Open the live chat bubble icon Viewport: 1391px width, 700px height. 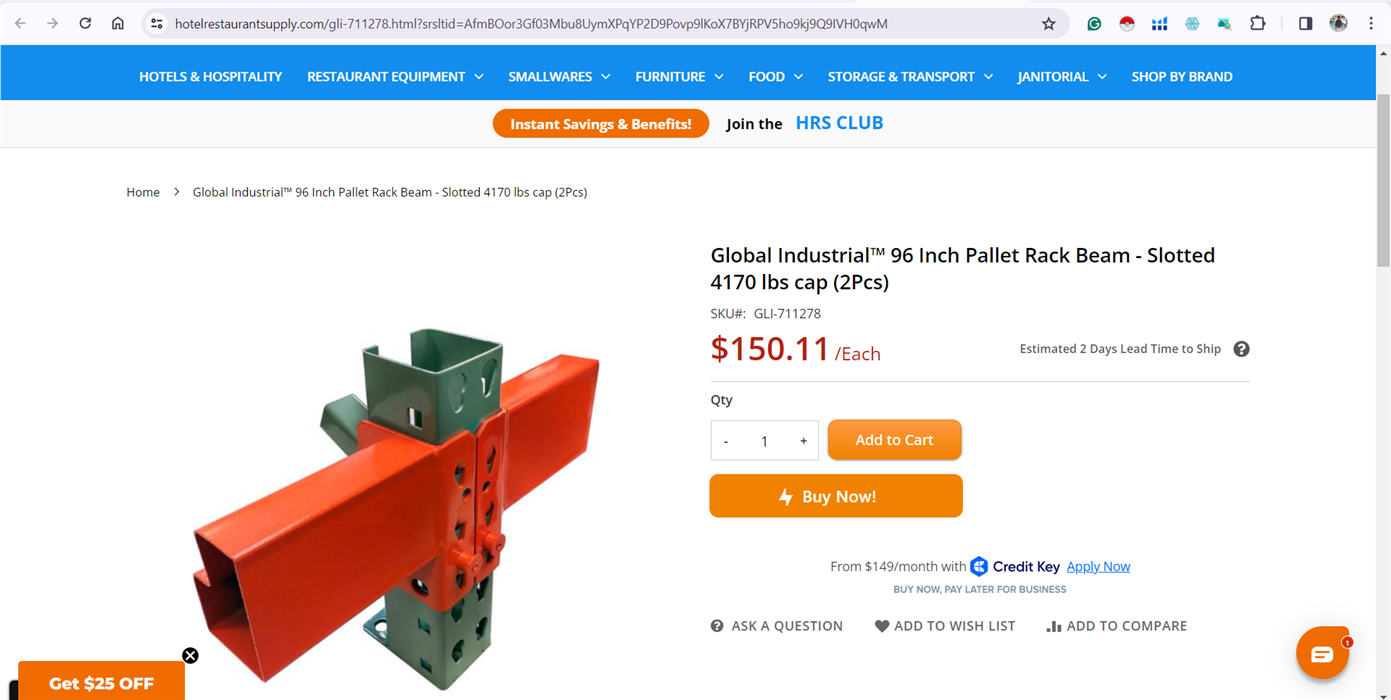coord(1322,653)
